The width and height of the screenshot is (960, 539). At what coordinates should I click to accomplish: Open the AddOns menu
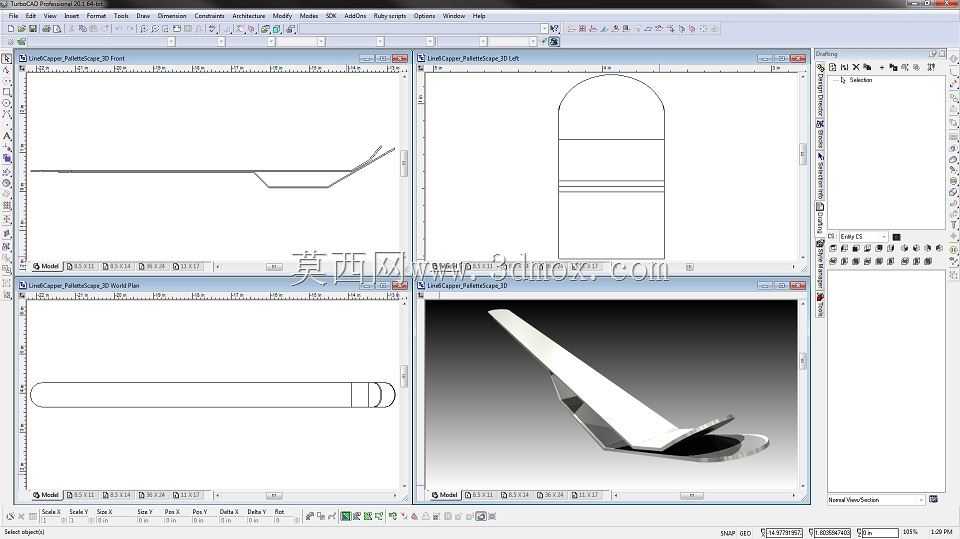pos(355,16)
